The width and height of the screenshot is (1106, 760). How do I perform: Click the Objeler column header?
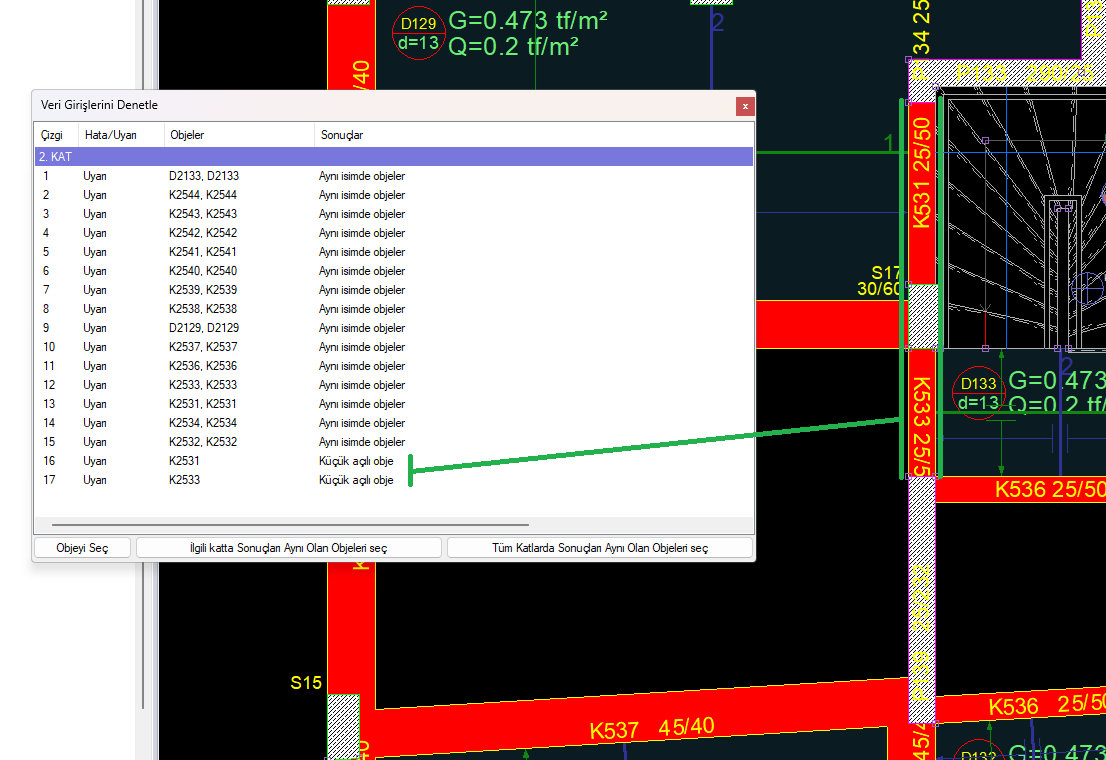coord(239,135)
